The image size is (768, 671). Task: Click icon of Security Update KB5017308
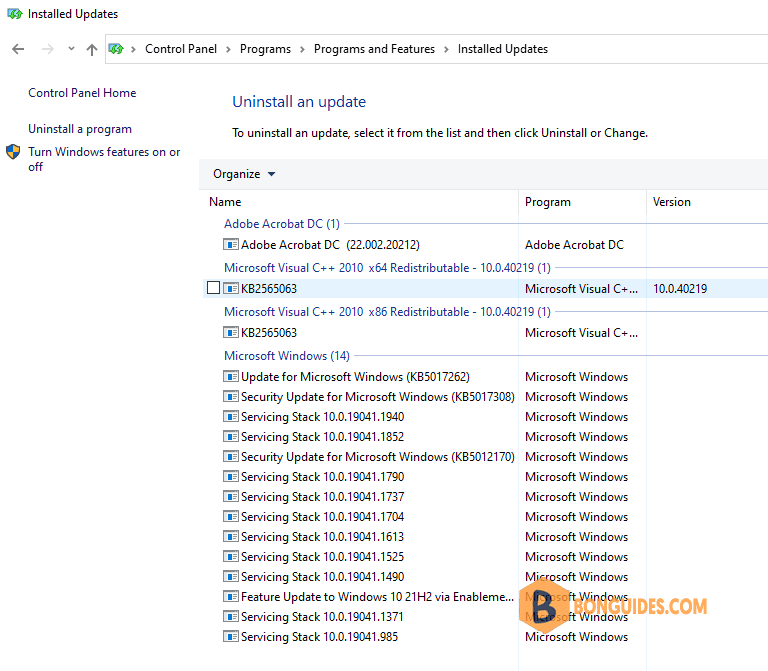231,396
